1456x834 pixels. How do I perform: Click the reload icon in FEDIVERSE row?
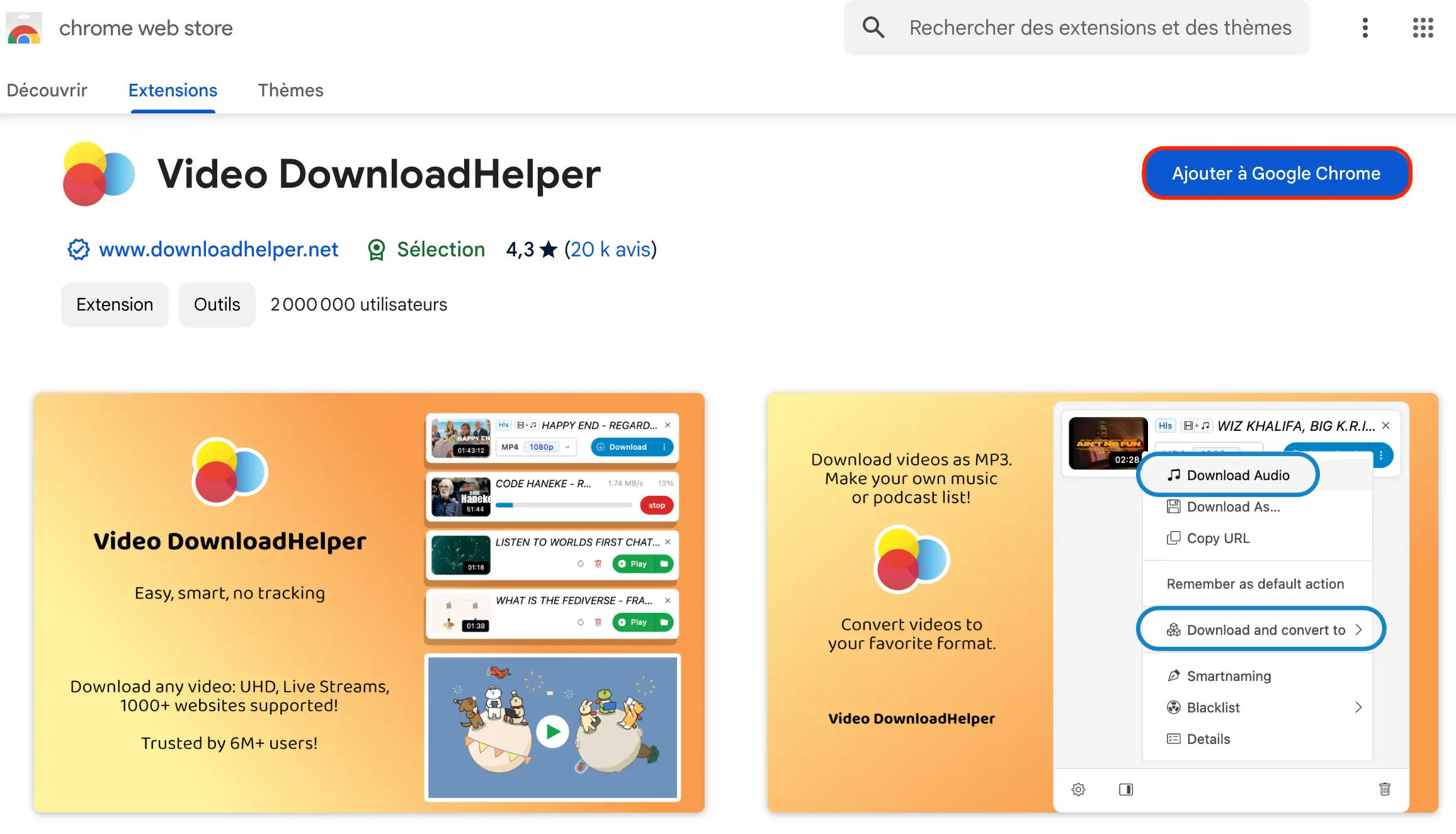click(581, 622)
